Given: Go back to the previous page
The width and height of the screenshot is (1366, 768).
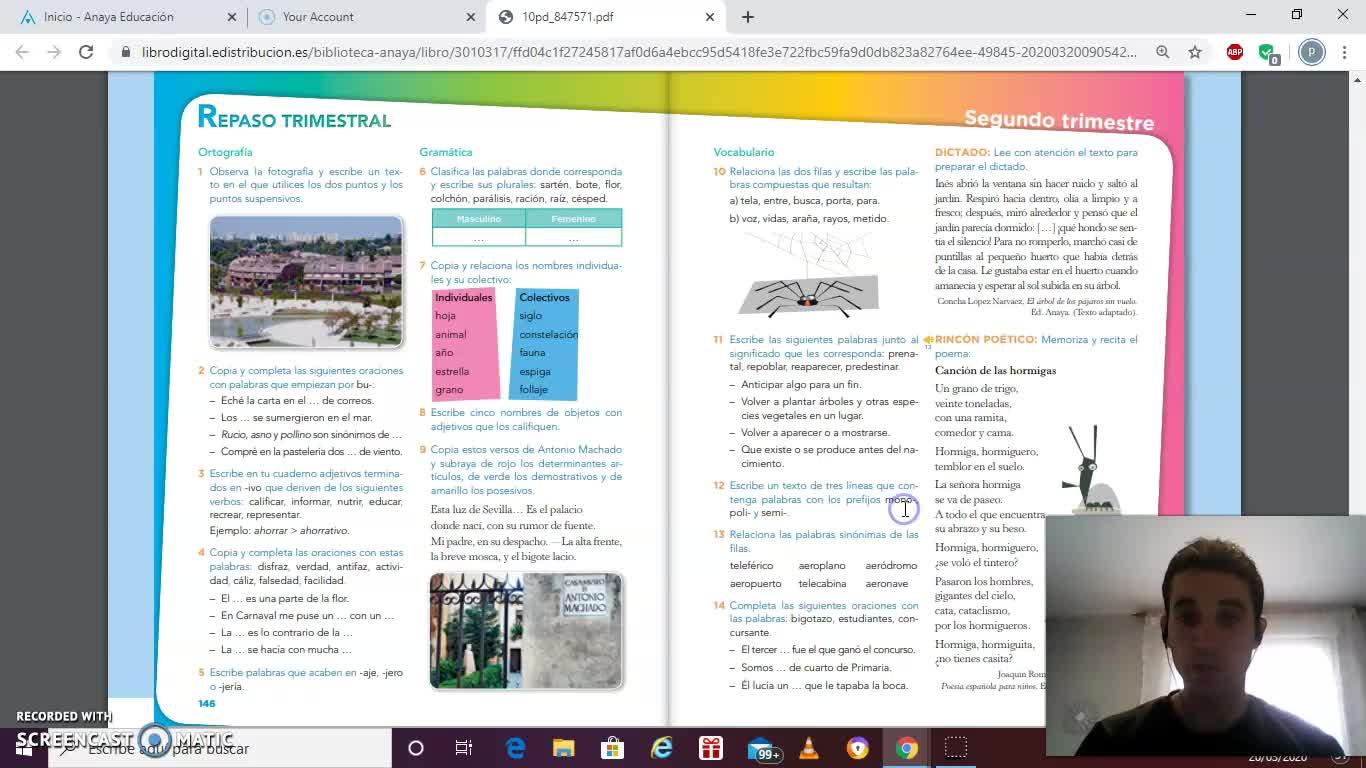Looking at the screenshot, I should tap(23, 52).
